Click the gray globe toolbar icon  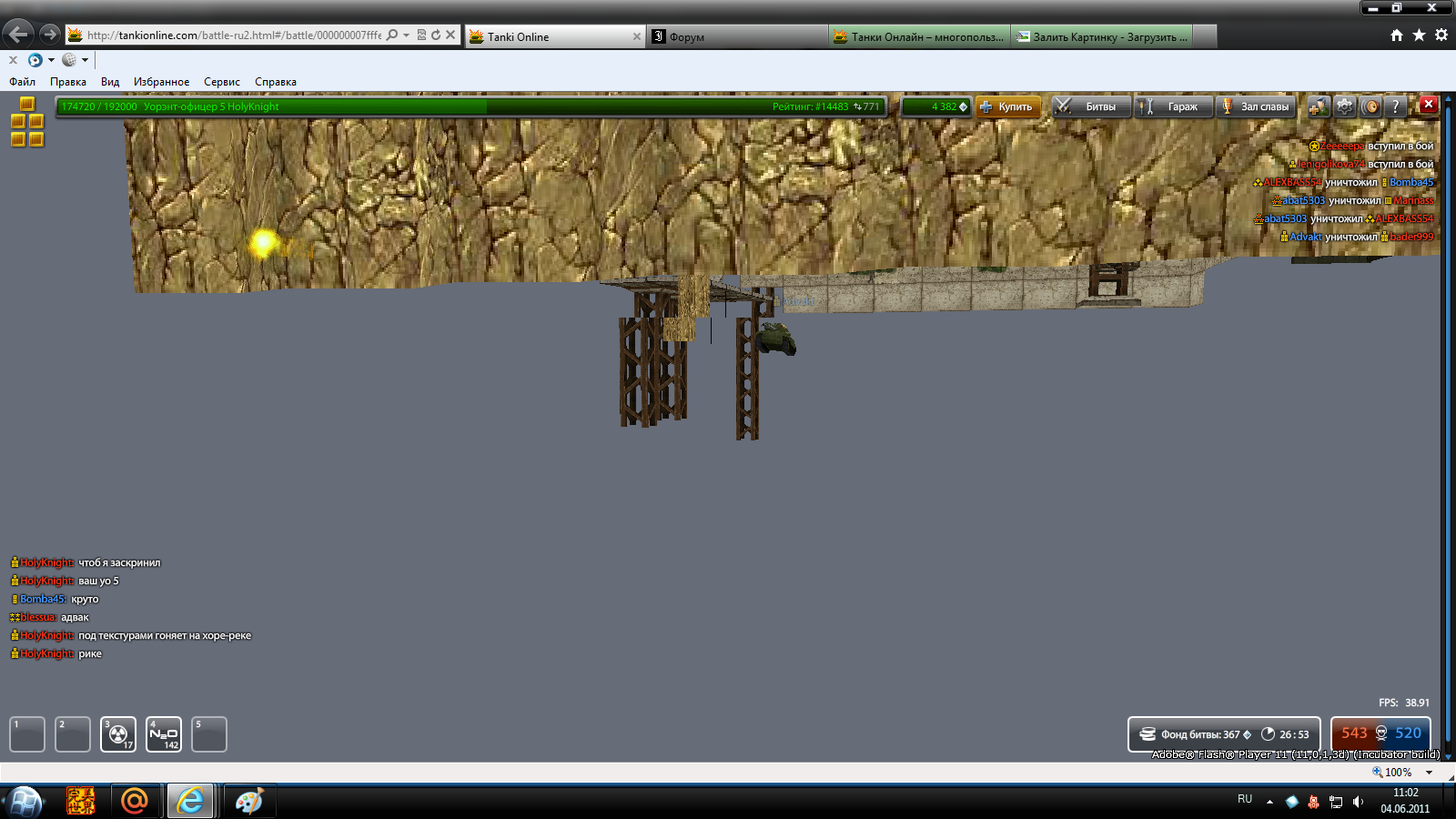click(69, 60)
